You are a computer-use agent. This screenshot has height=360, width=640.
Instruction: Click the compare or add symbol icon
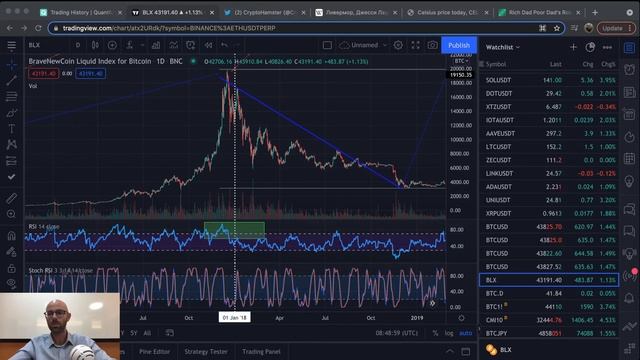tap(112, 45)
